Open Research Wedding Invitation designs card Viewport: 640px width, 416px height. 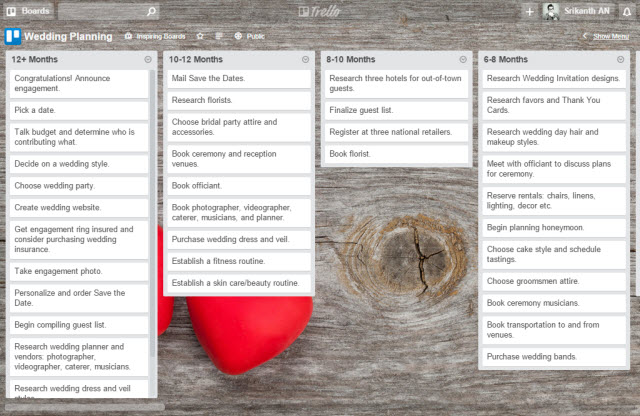click(x=554, y=79)
